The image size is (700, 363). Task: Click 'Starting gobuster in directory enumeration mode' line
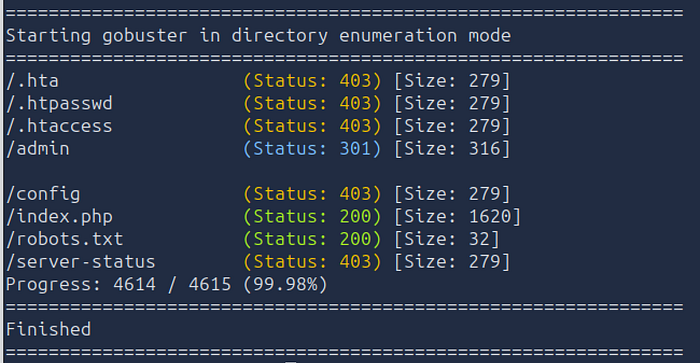(x=258, y=36)
